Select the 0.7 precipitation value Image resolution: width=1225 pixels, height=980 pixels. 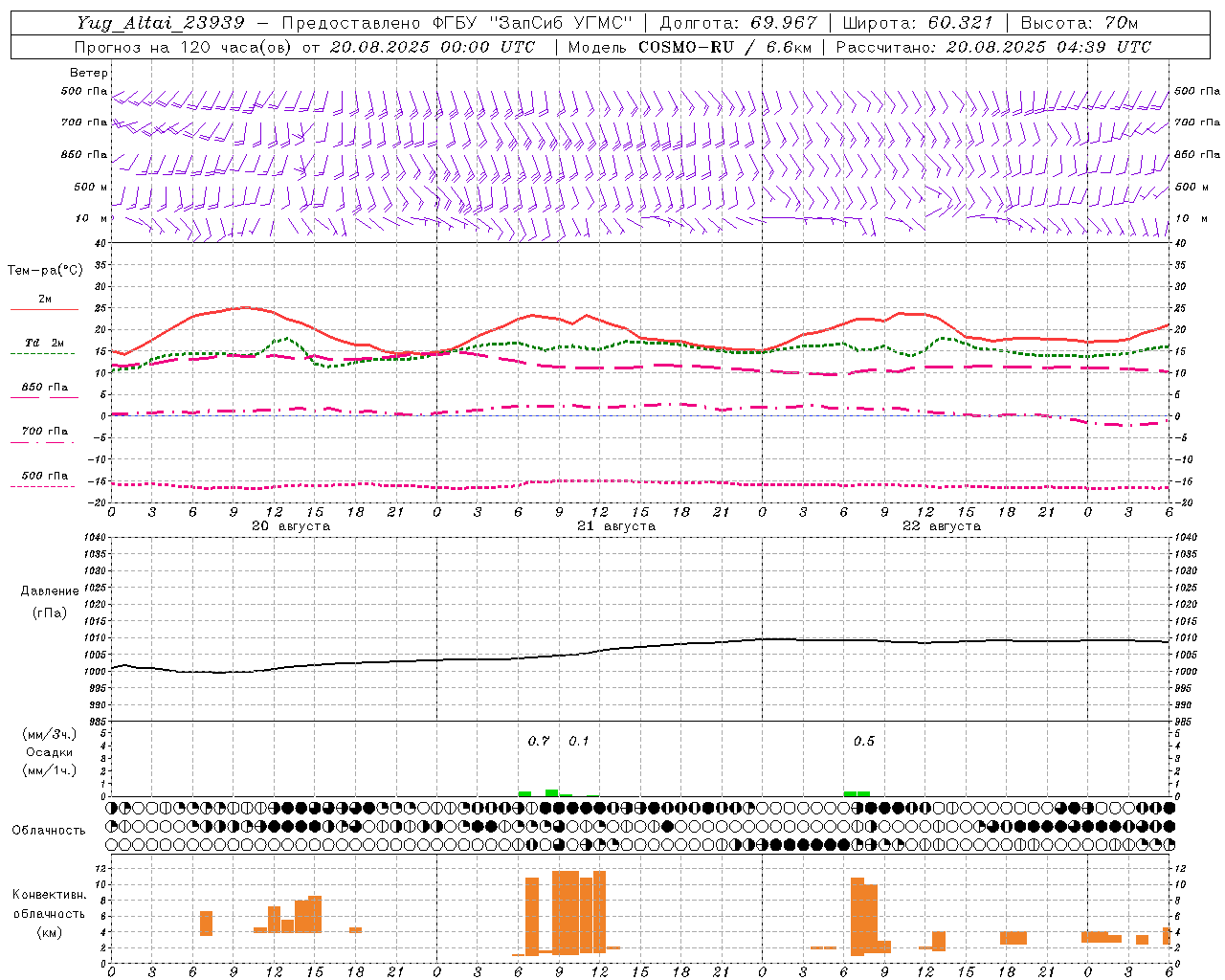539,741
